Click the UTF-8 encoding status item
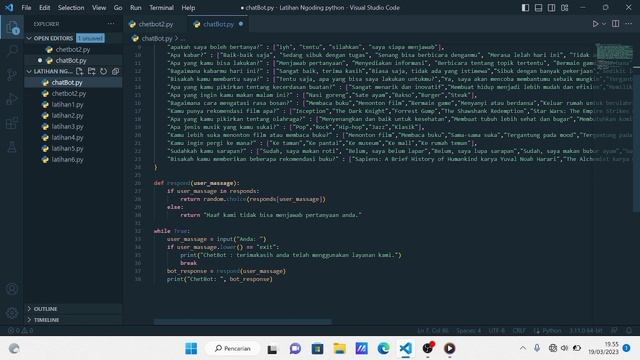This screenshot has height=360, width=640. (497, 331)
